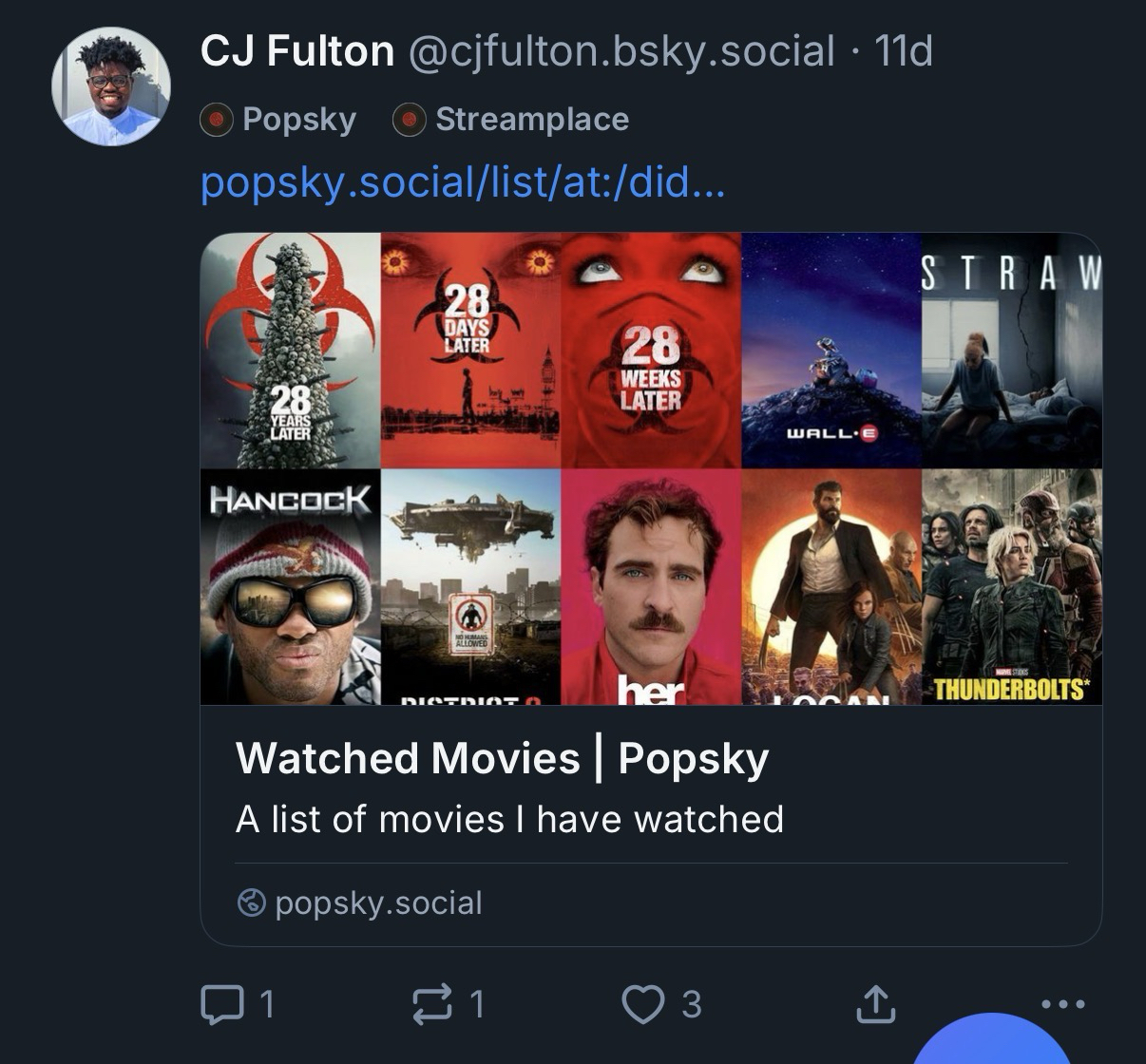Like the post with the heart icon
This screenshot has width=1146, height=1064.
(643, 1004)
